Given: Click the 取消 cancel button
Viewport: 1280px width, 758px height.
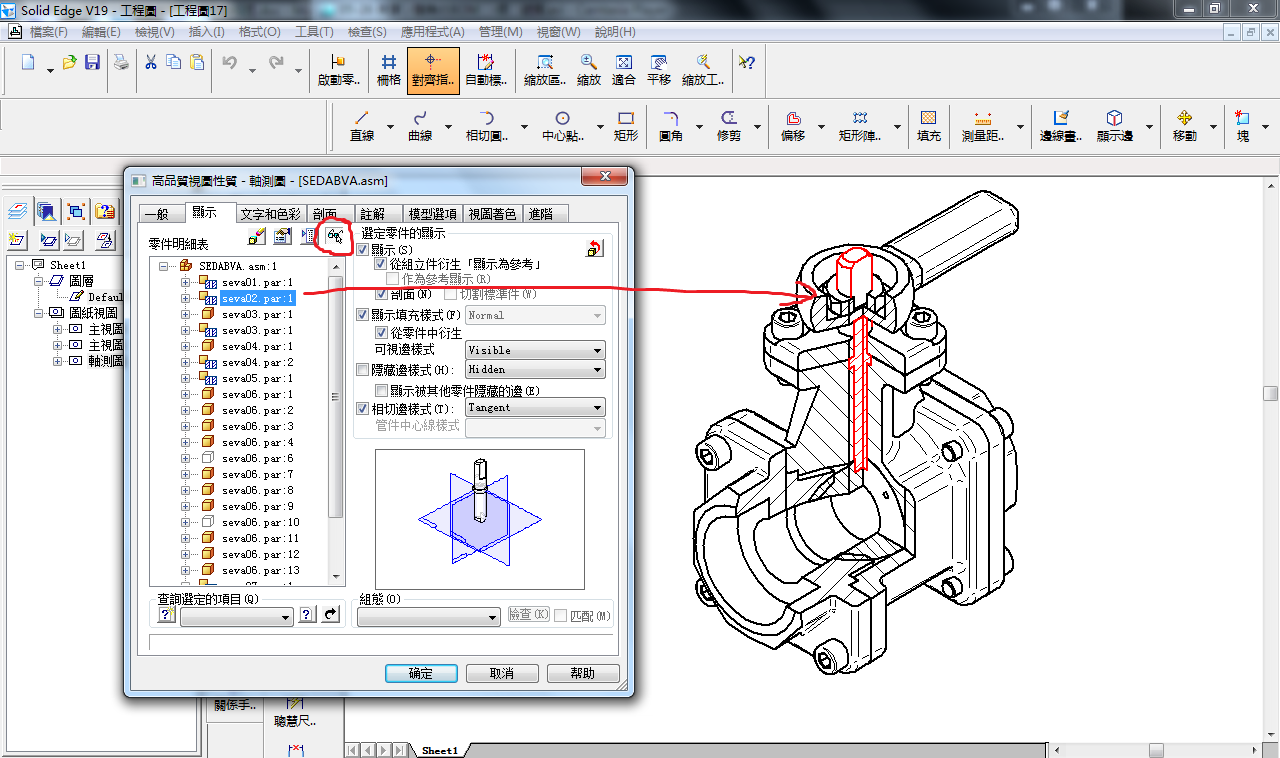Looking at the screenshot, I should [x=502, y=674].
